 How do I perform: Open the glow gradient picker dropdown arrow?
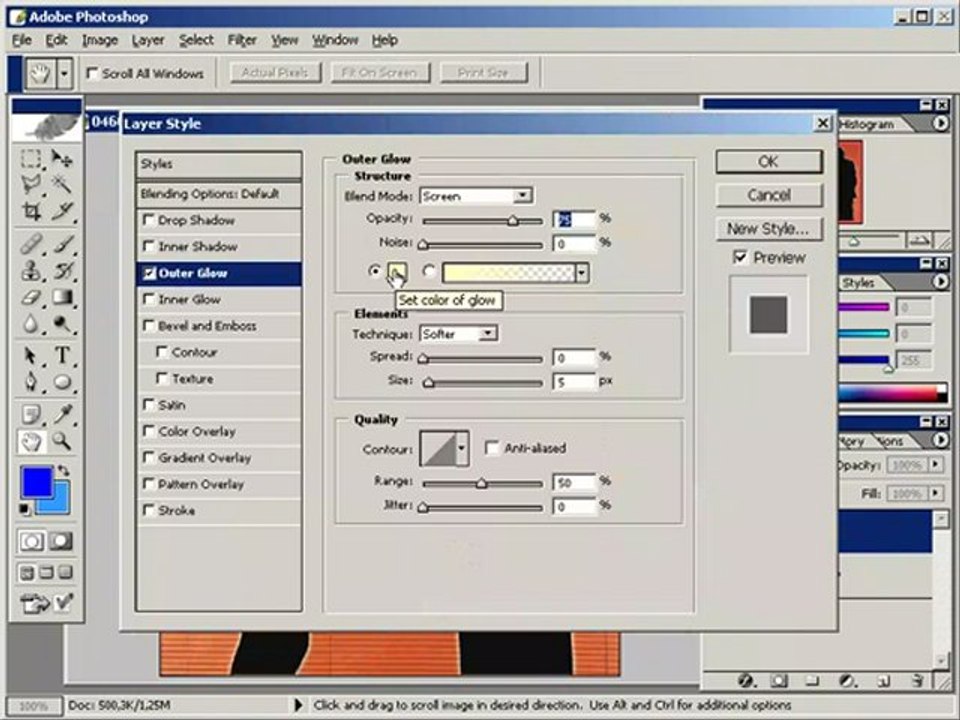pyautogui.click(x=582, y=272)
